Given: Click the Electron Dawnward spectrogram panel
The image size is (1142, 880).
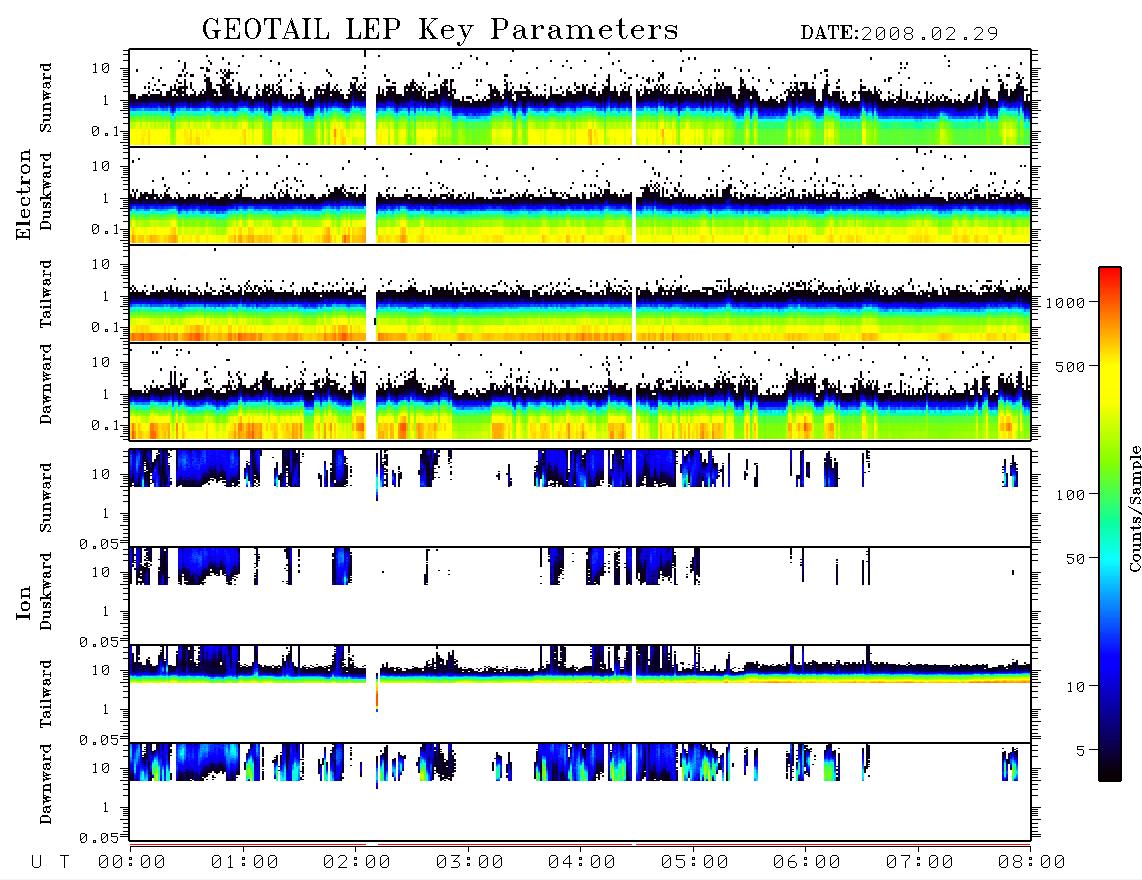Looking at the screenshot, I should tap(580, 392).
